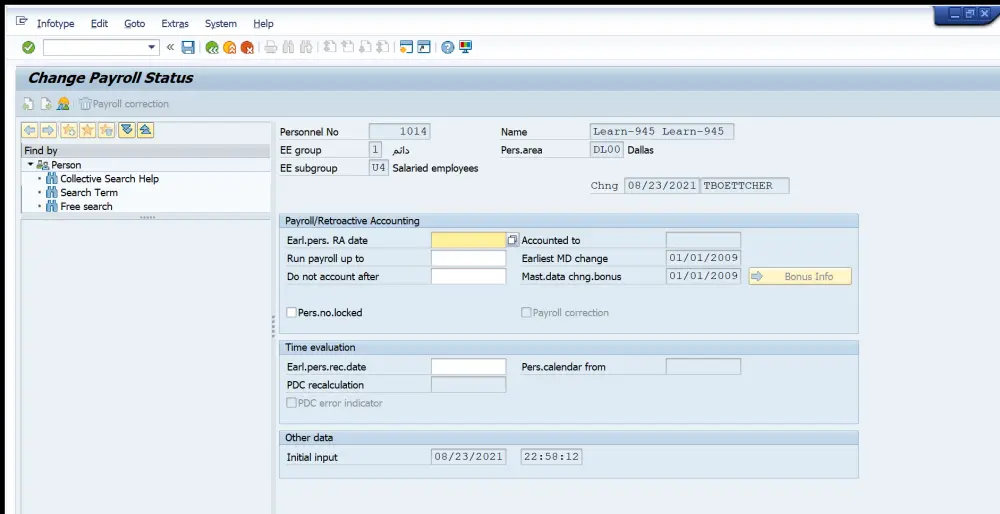Viewport: 1000px width, 514px height.
Task: Click the Earl.pers. RA date field
Action: tap(469, 240)
